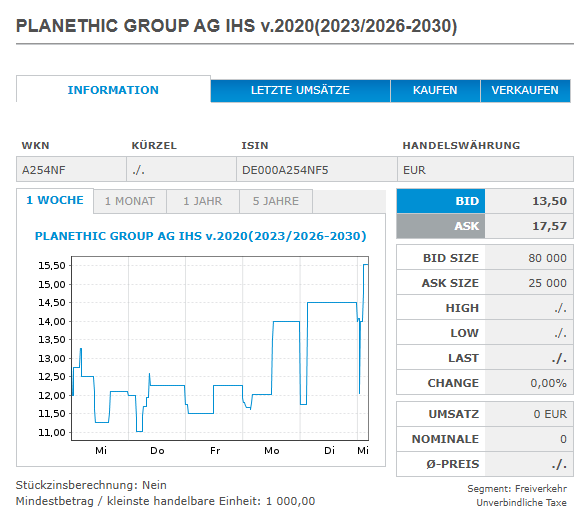Switch chart to 5 Jahre
Image resolution: width=586 pixels, height=522 pixels.
[276, 201]
